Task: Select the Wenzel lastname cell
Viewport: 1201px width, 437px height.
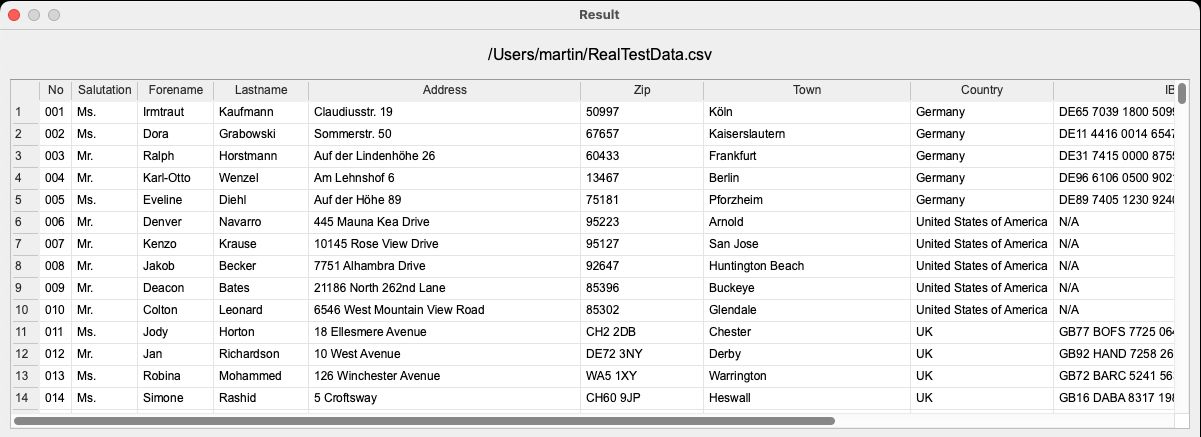Action: [x=261, y=178]
